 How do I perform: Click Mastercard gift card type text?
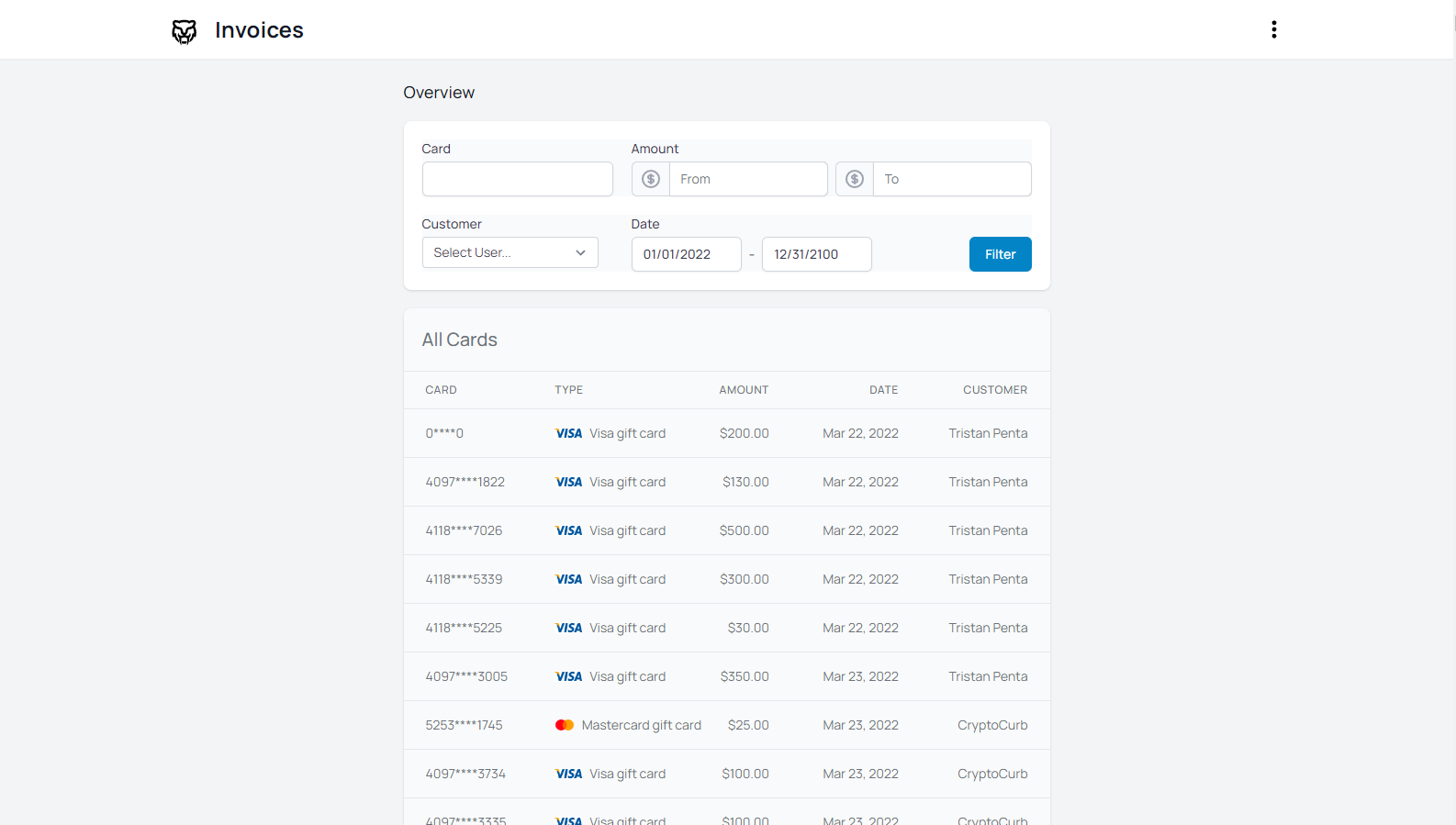click(x=642, y=725)
